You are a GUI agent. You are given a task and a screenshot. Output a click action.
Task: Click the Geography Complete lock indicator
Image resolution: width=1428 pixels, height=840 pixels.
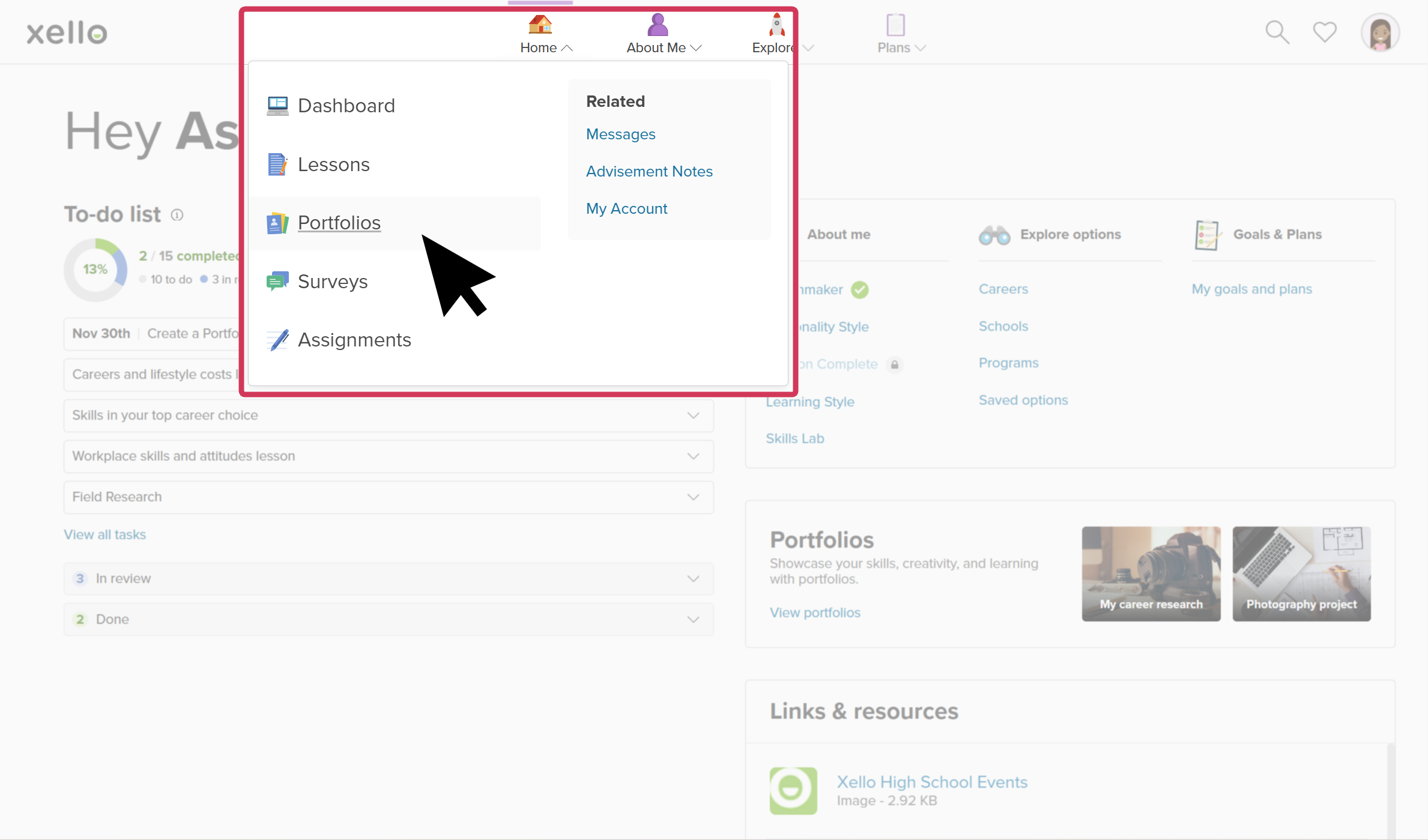click(895, 364)
